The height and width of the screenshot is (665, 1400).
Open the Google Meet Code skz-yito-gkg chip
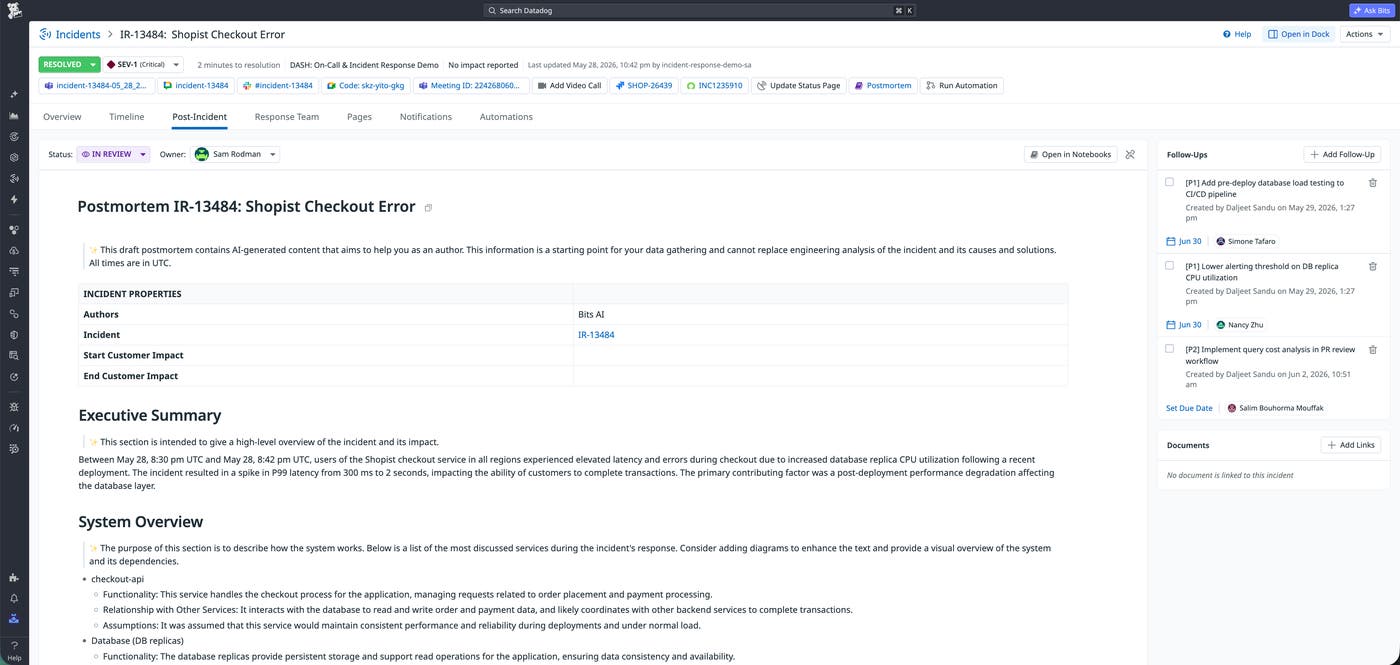click(x=366, y=86)
